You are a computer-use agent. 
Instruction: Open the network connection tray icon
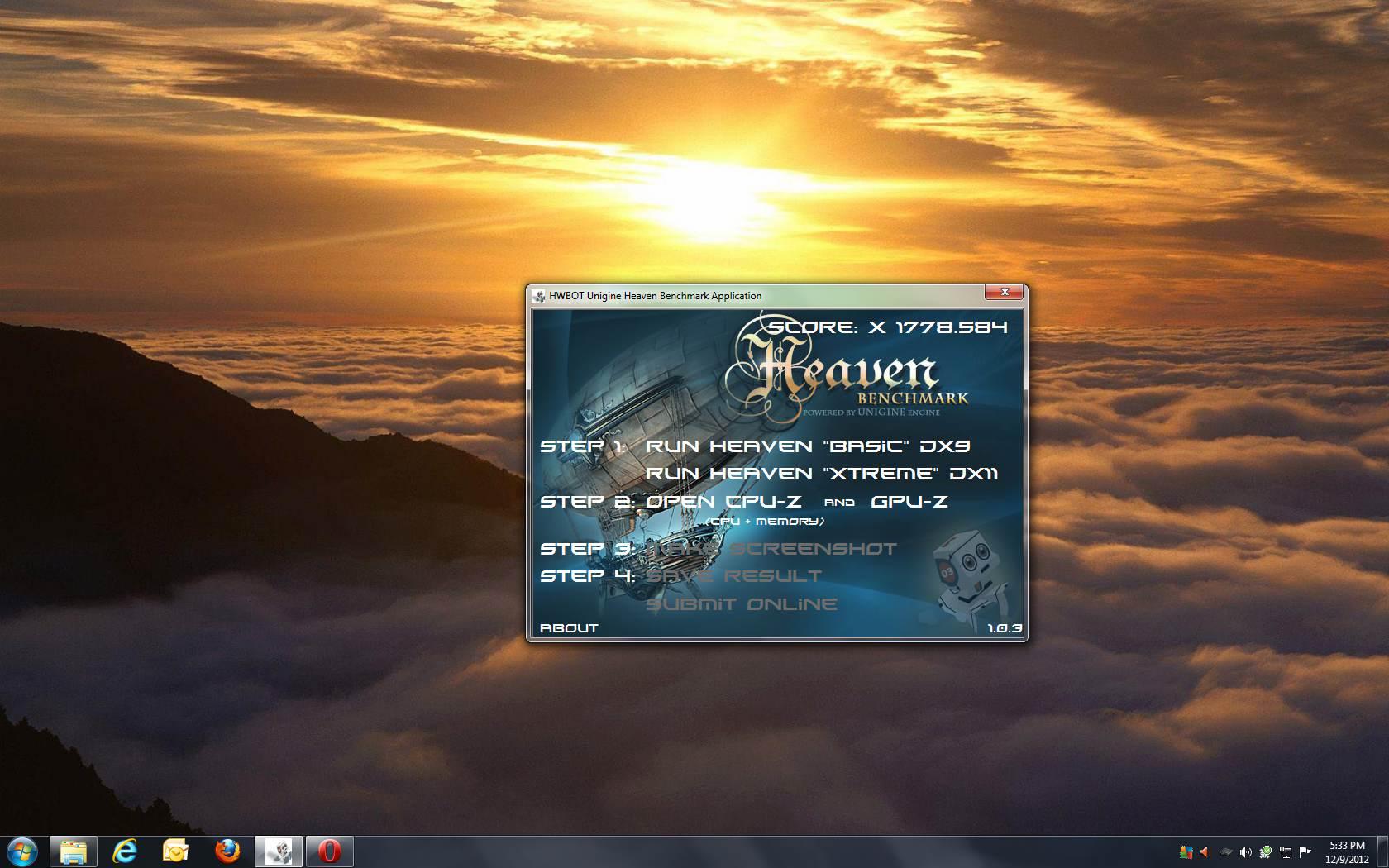click(x=1286, y=851)
